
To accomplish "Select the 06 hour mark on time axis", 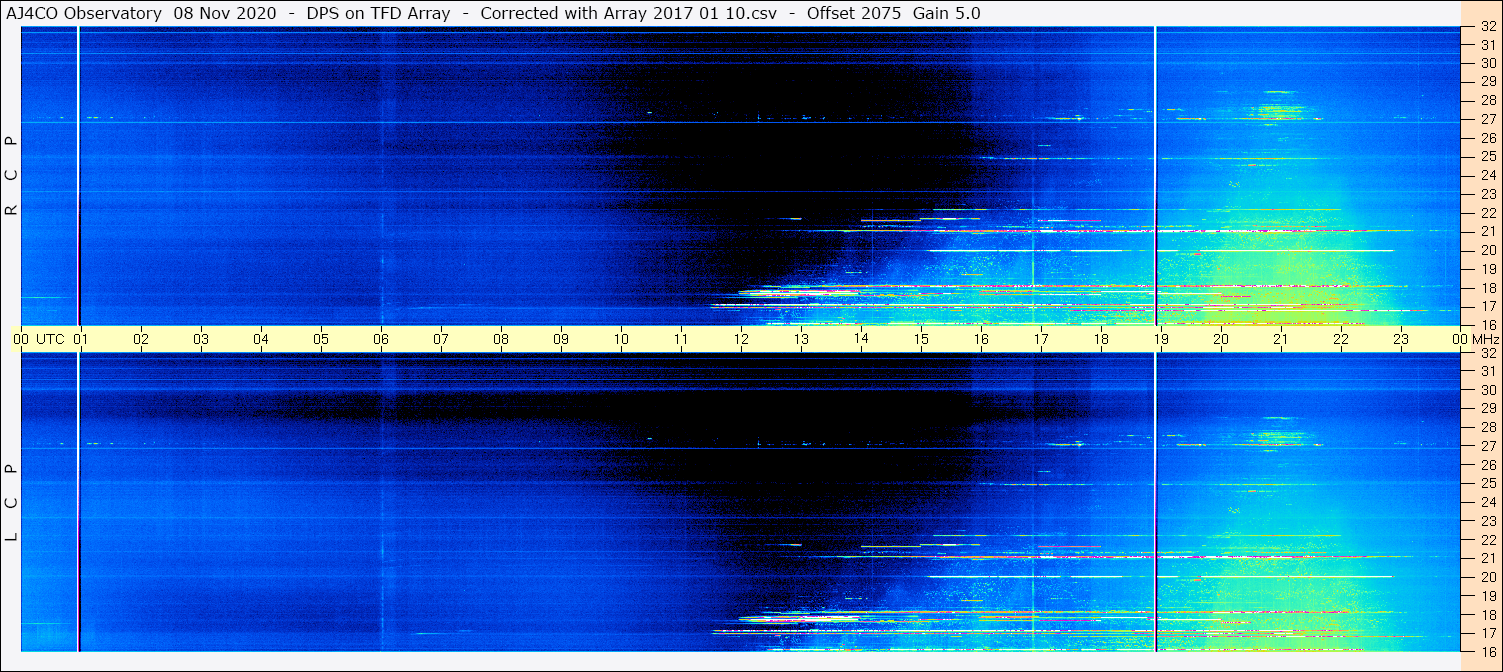I will click(x=381, y=339).
